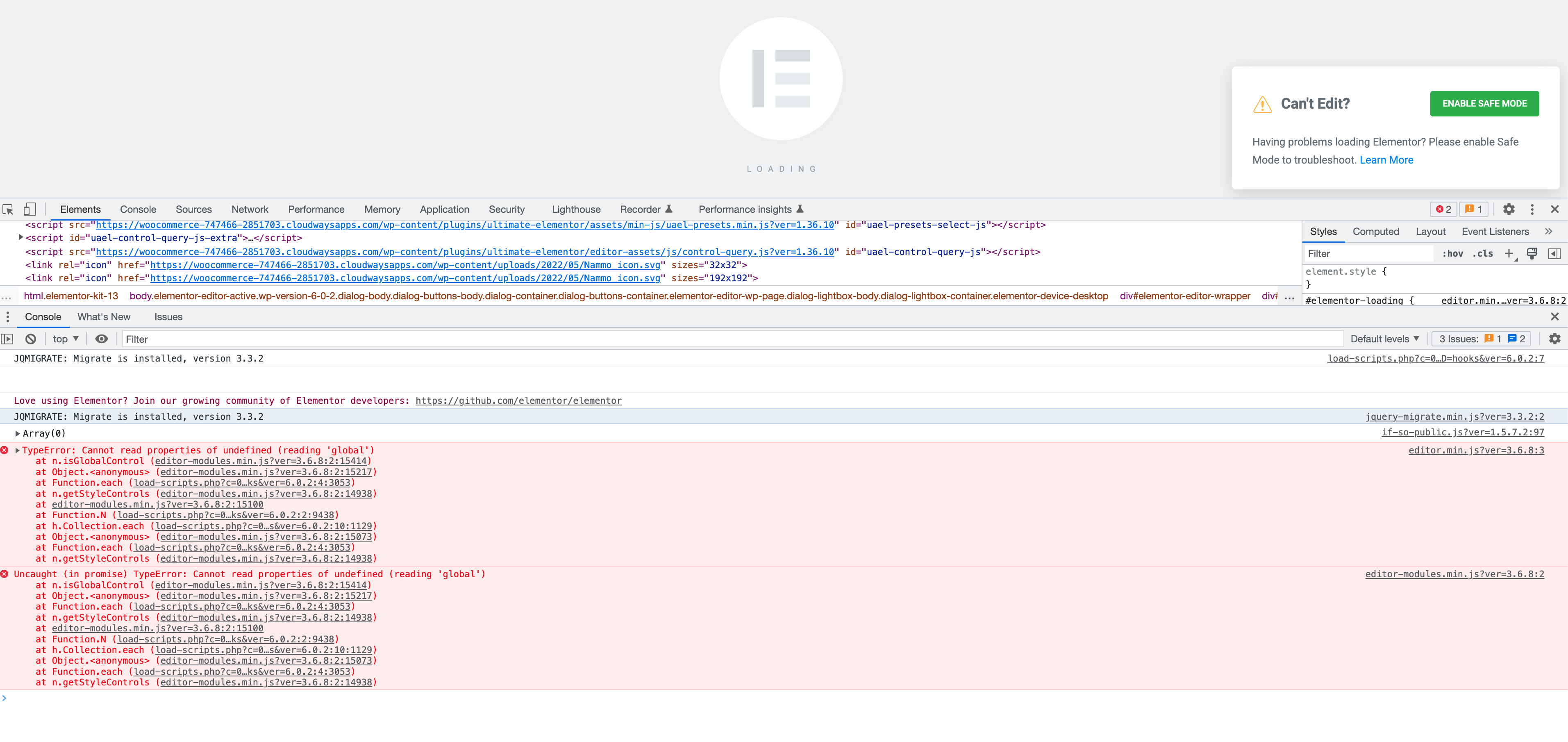Screen dimensions: 1568x742
Task: Open the customize DevTools three-dot menu
Action: tap(1533, 209)
